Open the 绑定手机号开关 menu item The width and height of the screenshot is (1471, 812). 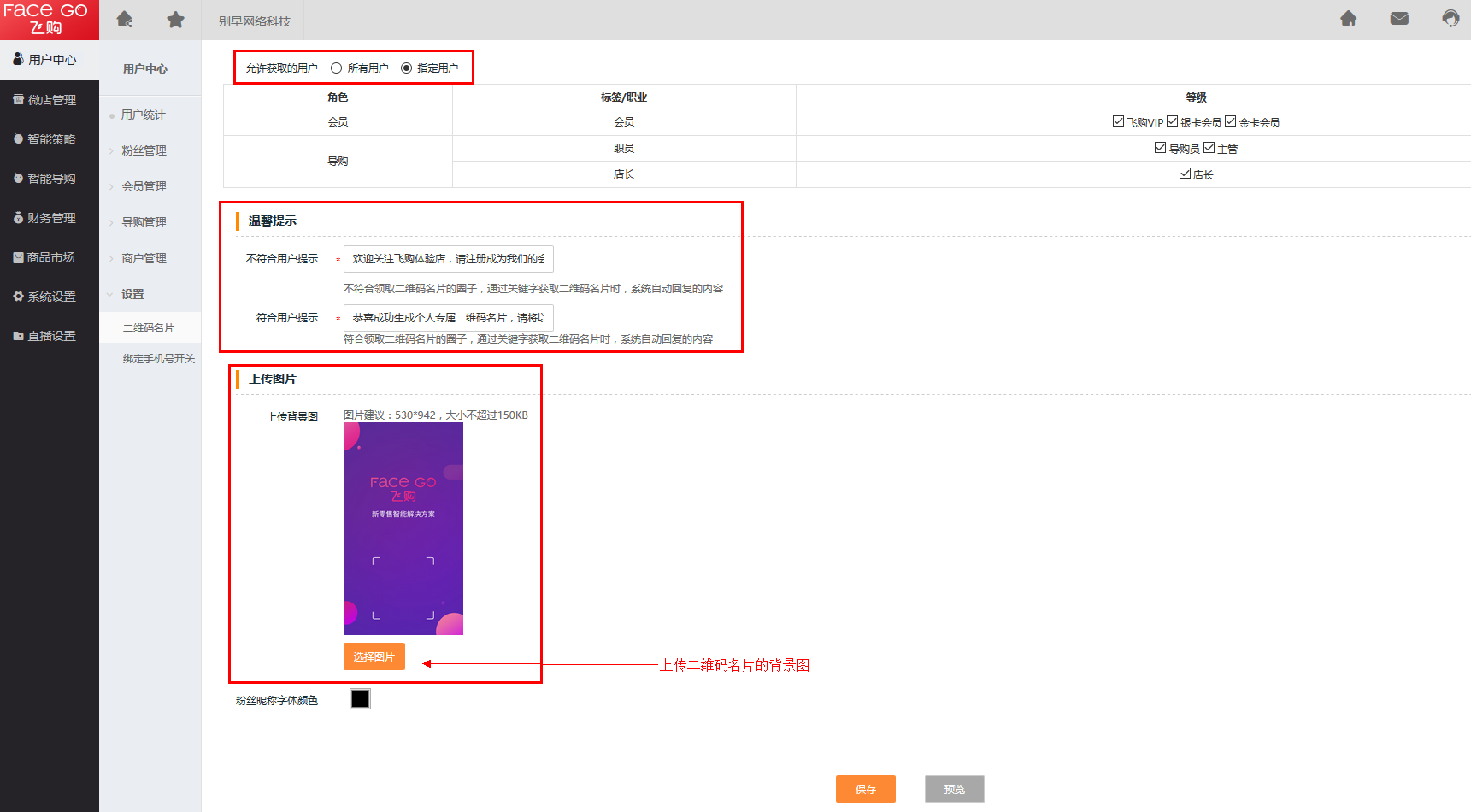click(x=158, y=359)
